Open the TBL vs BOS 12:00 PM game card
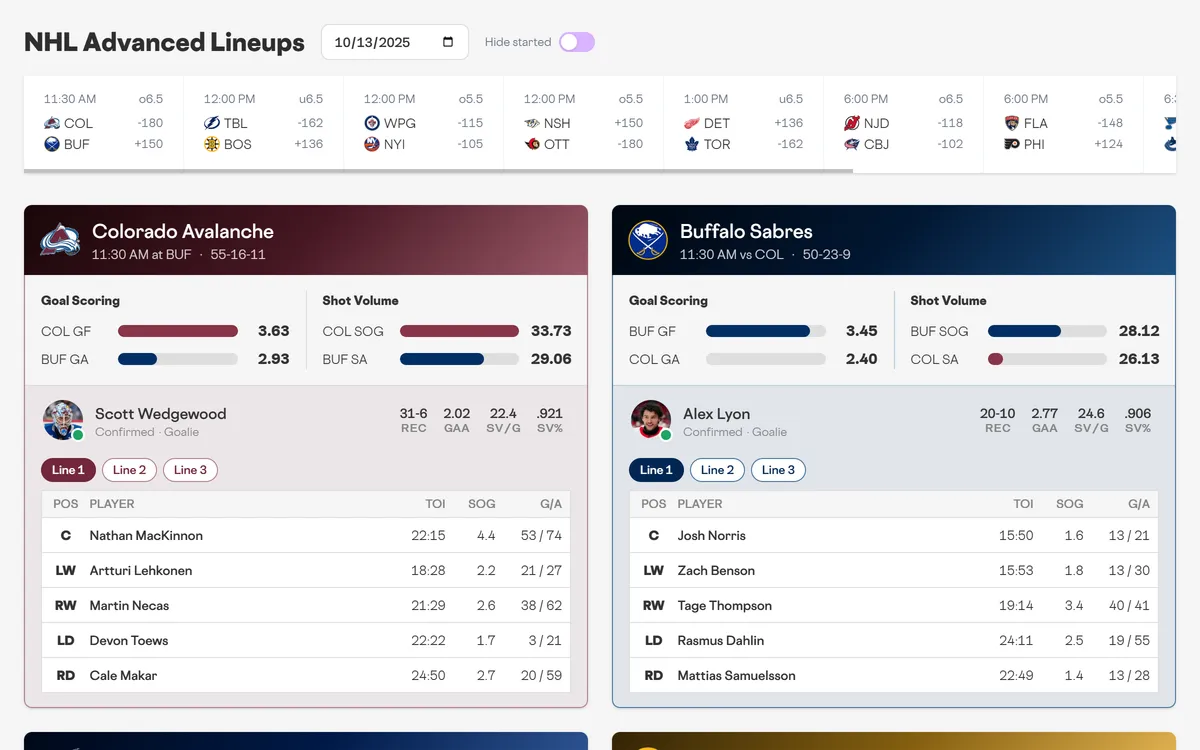Screen dimensions: 1200x750 tap(264, 122)
